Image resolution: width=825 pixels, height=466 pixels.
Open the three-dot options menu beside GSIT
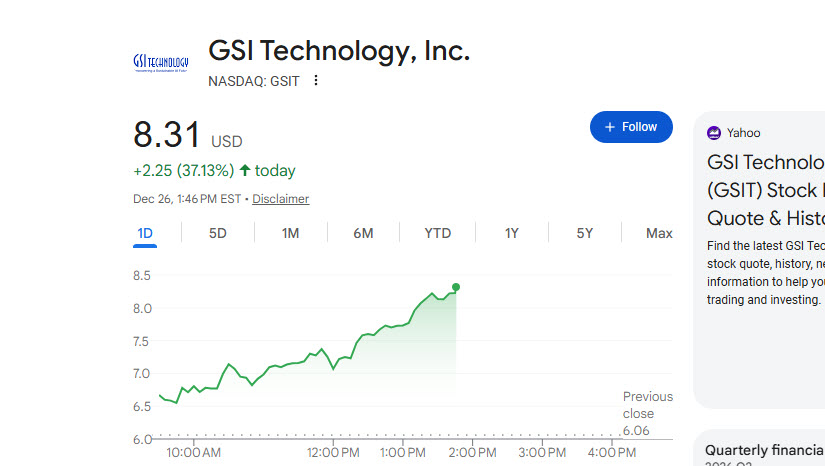pos(316,80)
